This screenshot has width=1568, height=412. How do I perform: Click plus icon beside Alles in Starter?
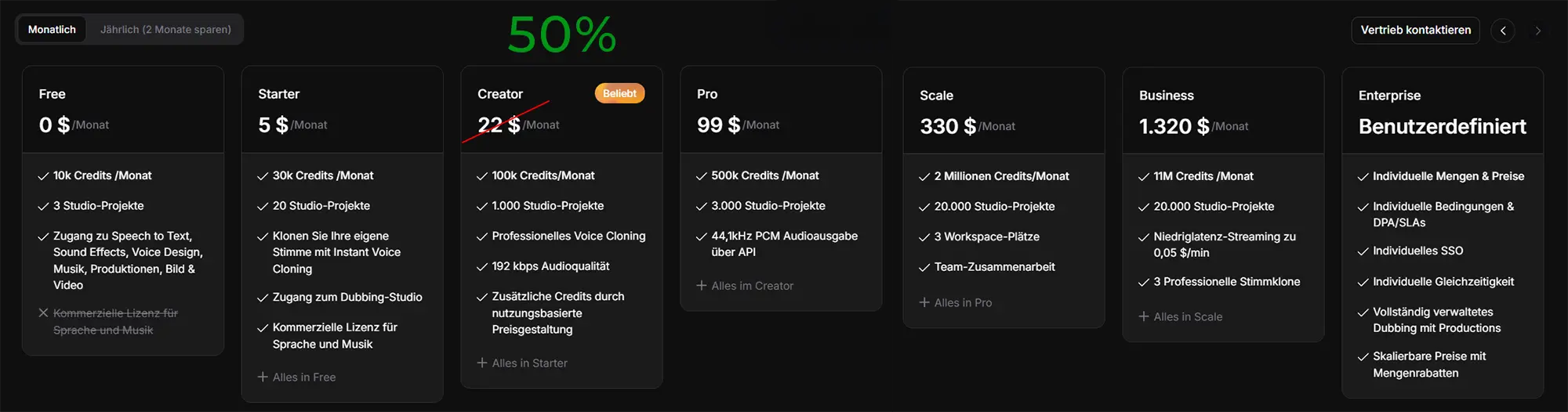click(x=482, y=363)
